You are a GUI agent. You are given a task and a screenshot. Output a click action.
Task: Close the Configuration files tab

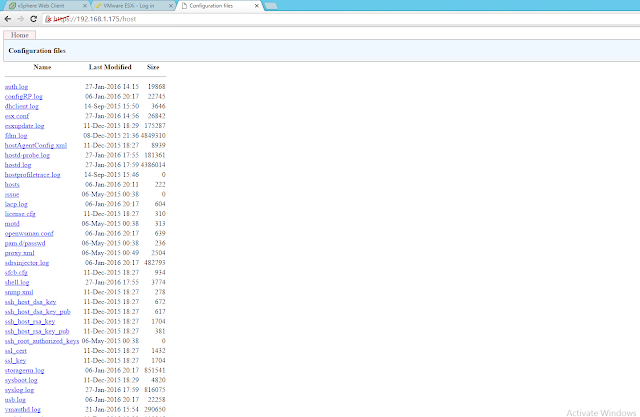coord(257,6)
